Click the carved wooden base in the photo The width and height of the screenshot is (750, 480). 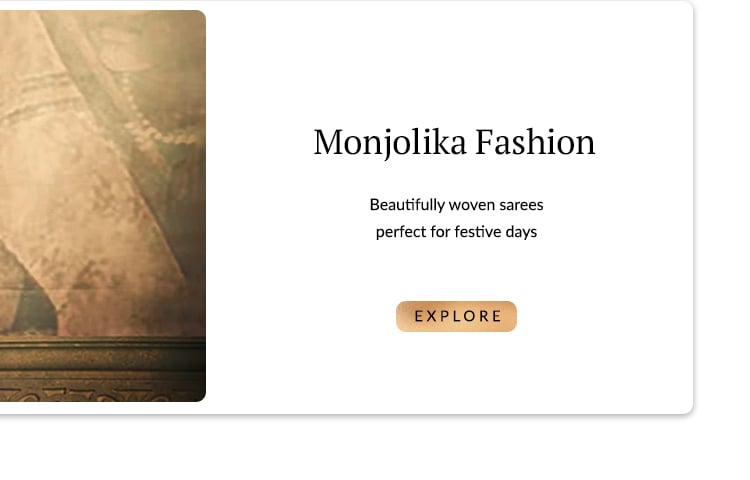click(103, 369)
